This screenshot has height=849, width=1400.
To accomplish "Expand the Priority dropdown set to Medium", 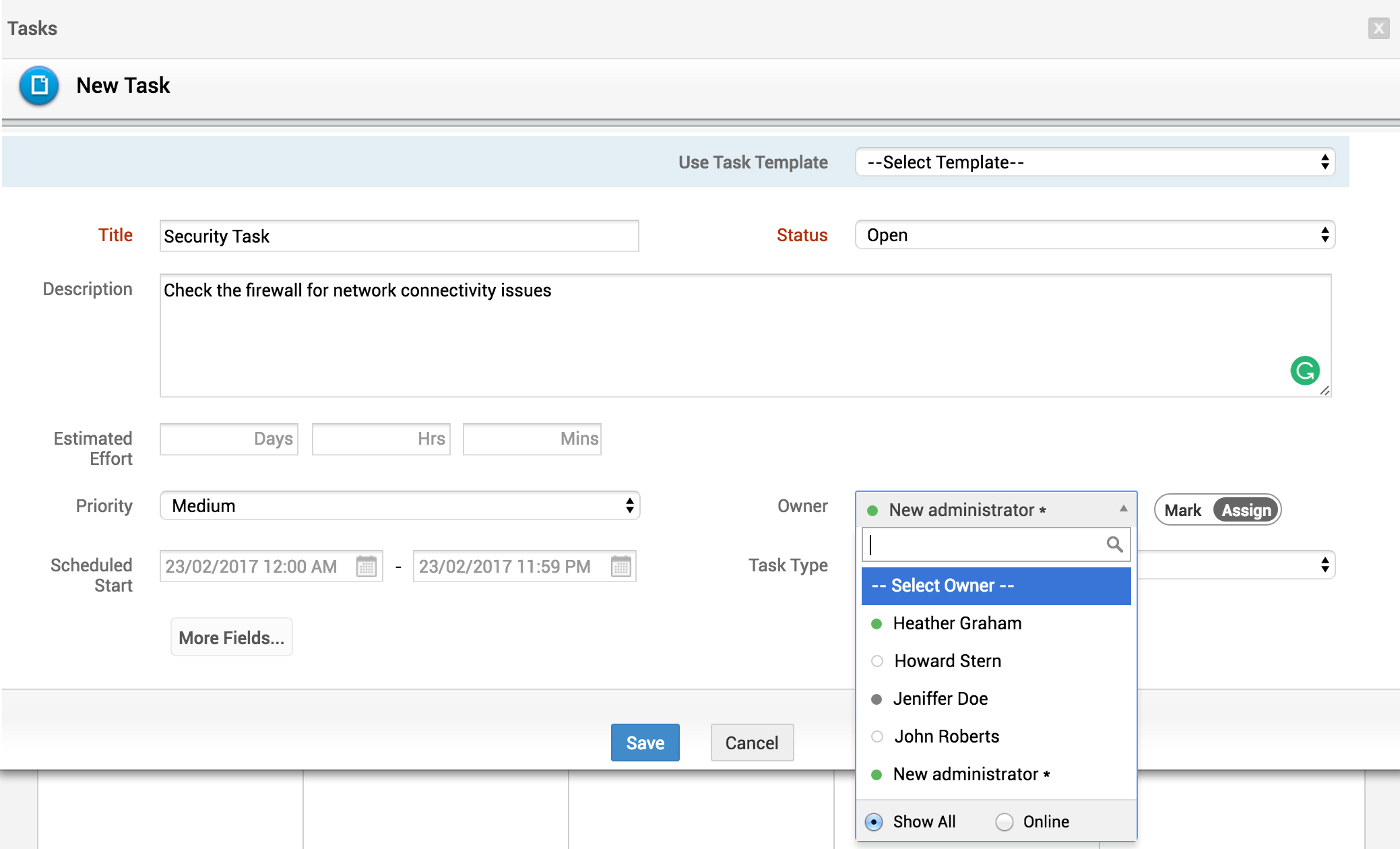I will (400, 506).
